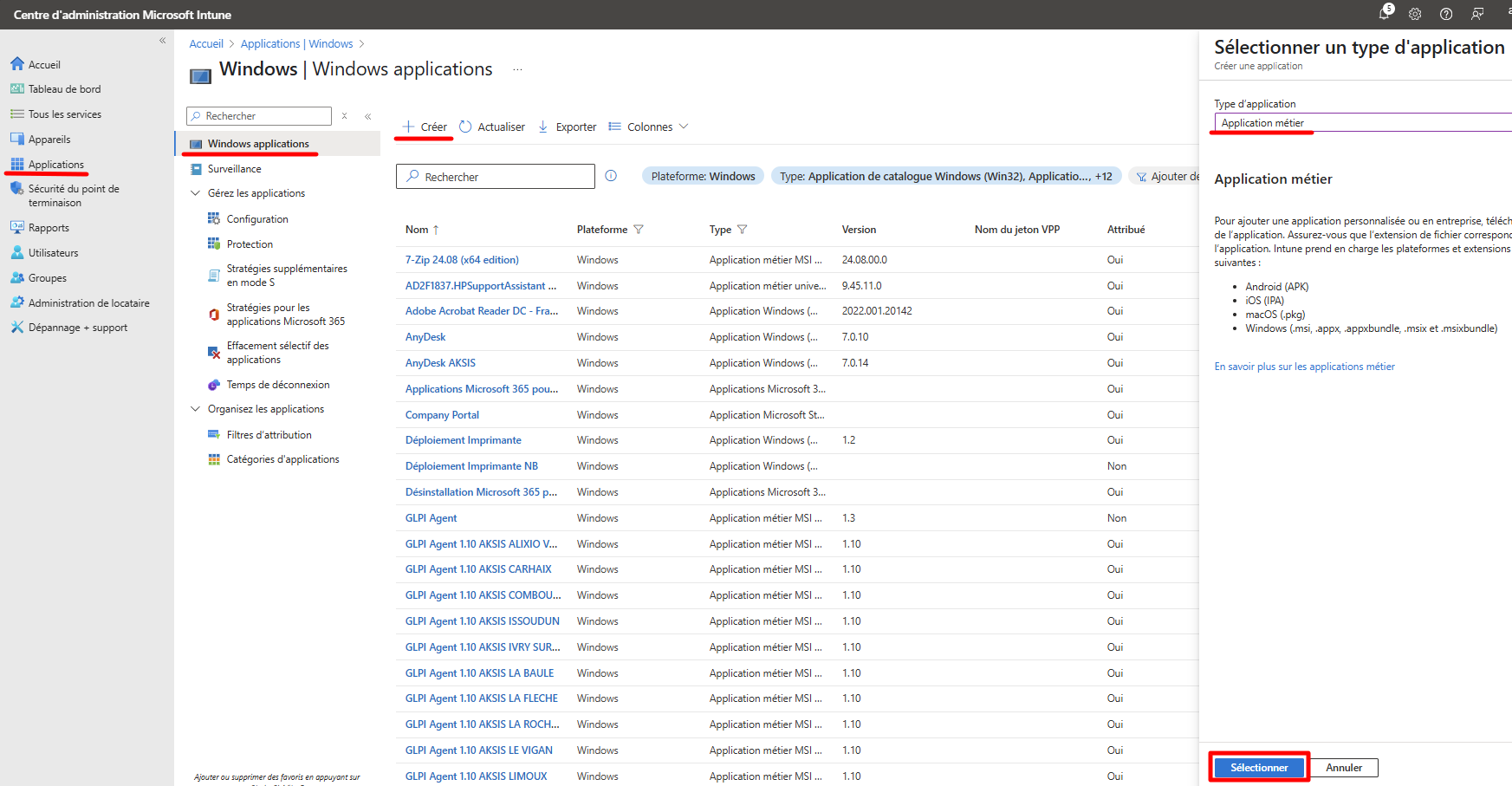Click the Tableau de bord icon
This screenshot has width=1512, height=786.
tap(17, 88)
